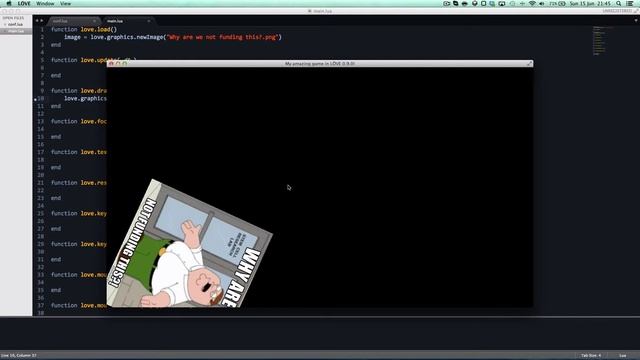The width and height of the screenshot is (640, 360).
Task: Open the battery status menu
Action: 557,3
